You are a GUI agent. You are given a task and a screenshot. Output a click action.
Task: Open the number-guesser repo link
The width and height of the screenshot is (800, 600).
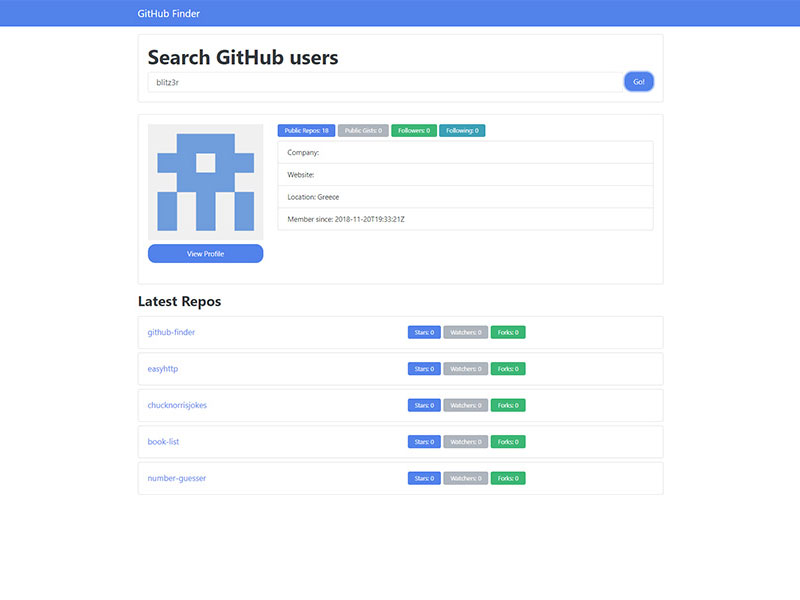[x=177, y=478]
